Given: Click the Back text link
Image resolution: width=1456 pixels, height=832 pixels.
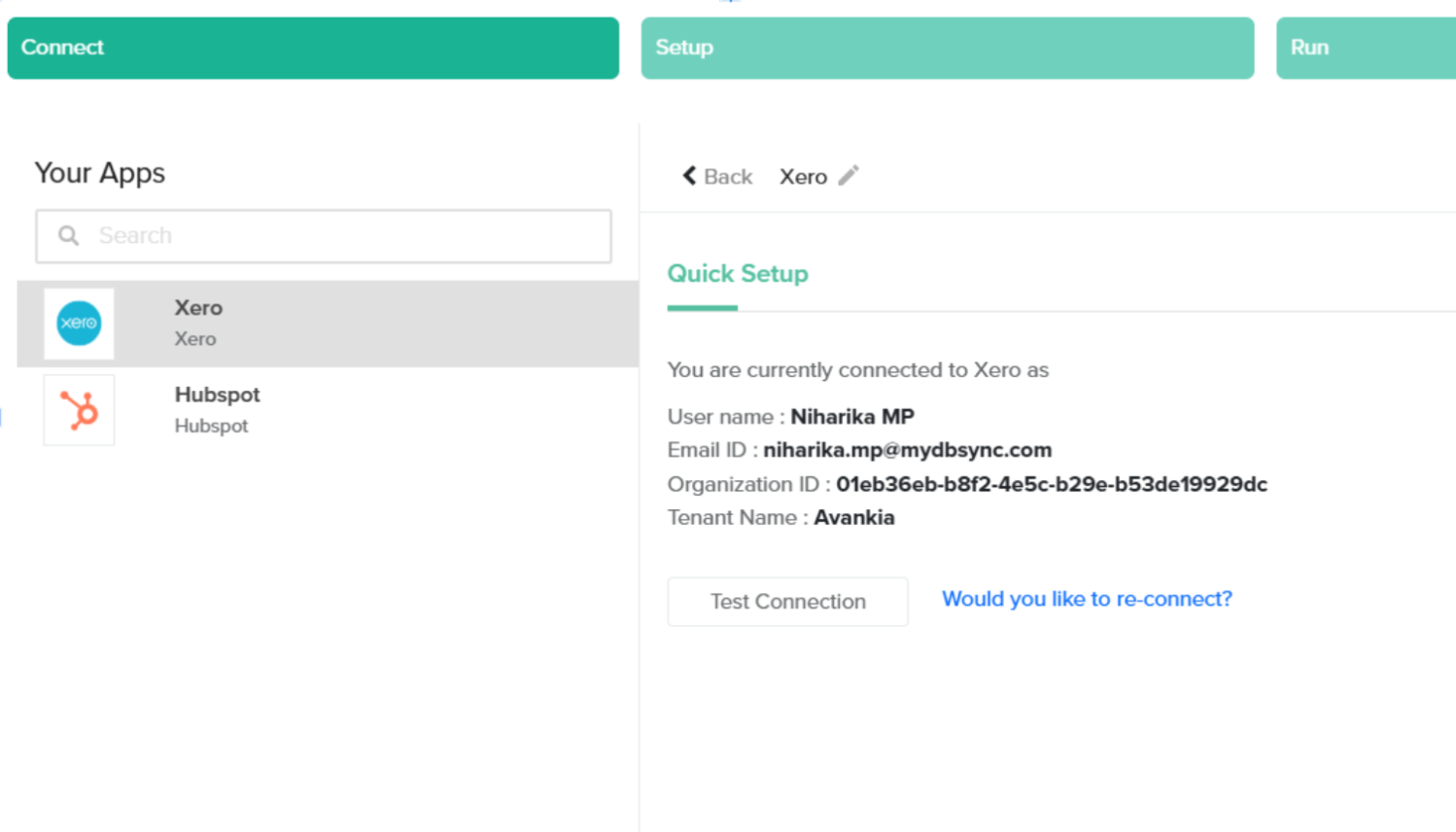Looking at the screenshot, I should pyautogui.click(x=728, y=177).
